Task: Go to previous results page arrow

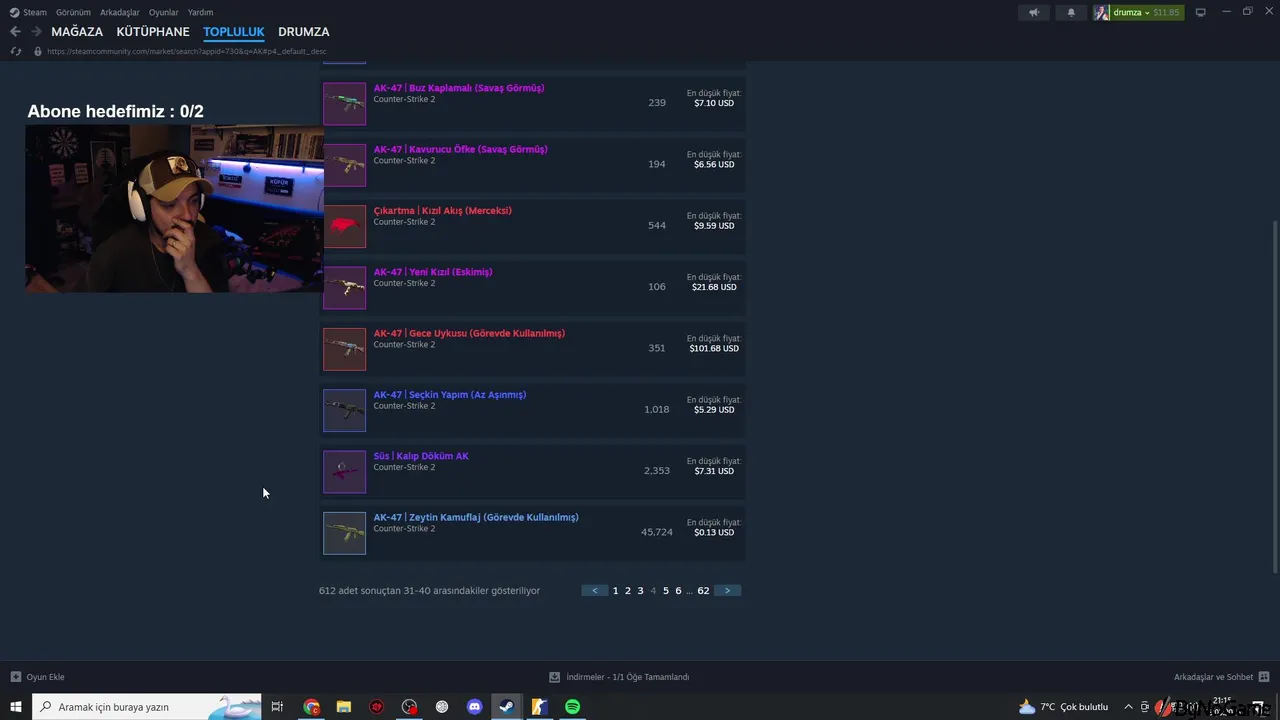Action: [x=595, y=591]
